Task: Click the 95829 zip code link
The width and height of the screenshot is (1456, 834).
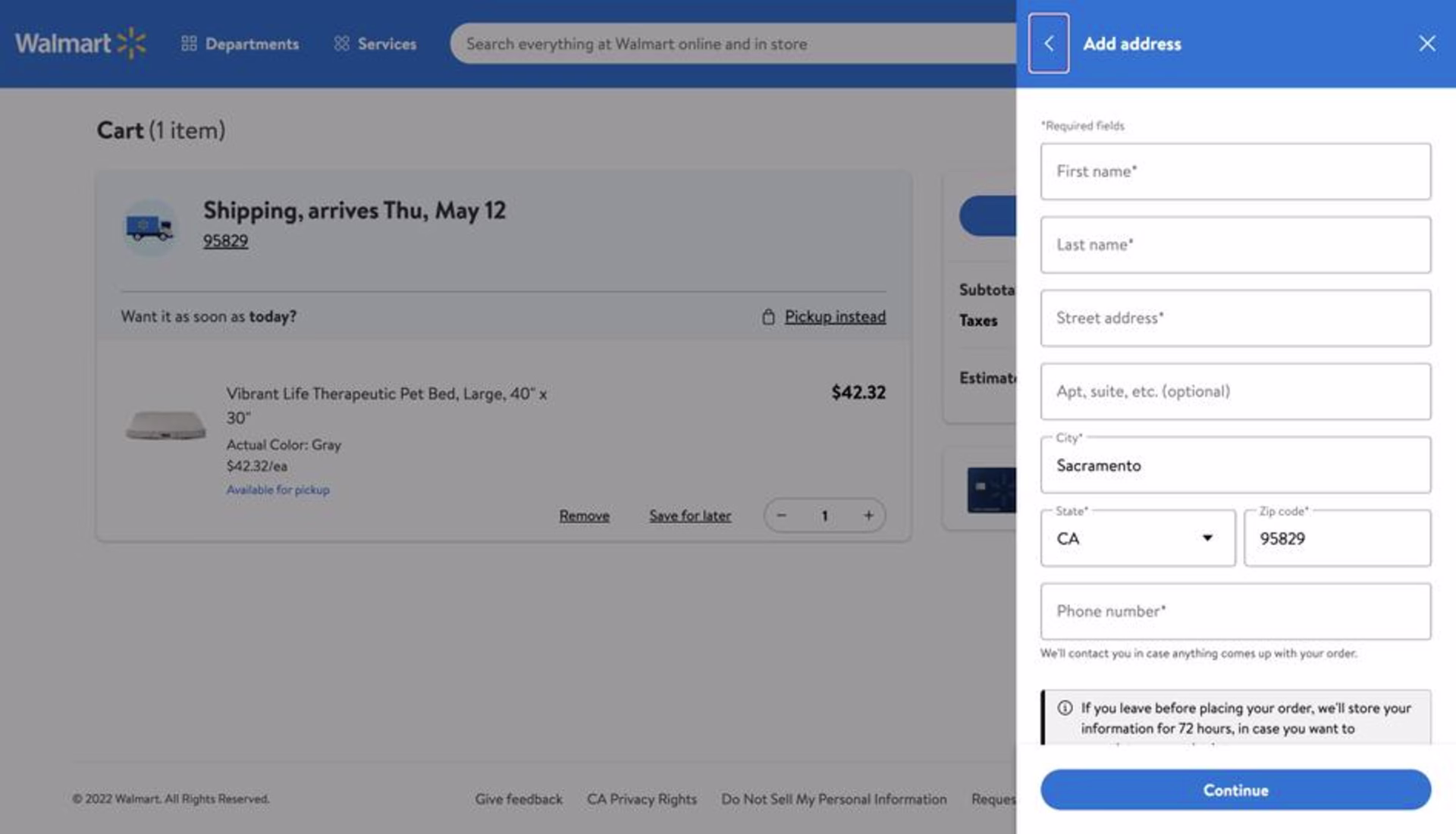Action: [x=225, y=241]
